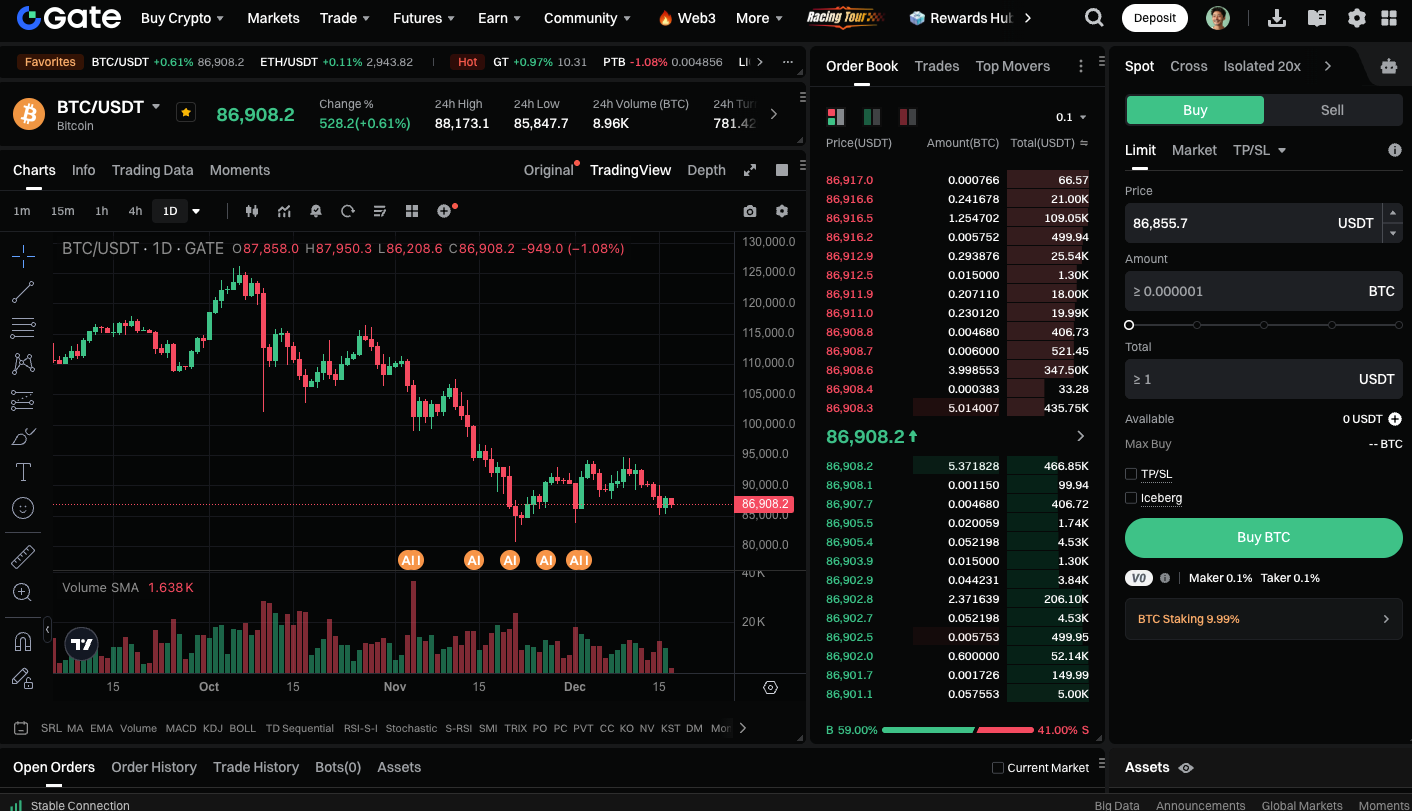Screen dimensions: 1412x811
Task: Show more margin modes after Isolated 20x
Action: (1327, 66)
